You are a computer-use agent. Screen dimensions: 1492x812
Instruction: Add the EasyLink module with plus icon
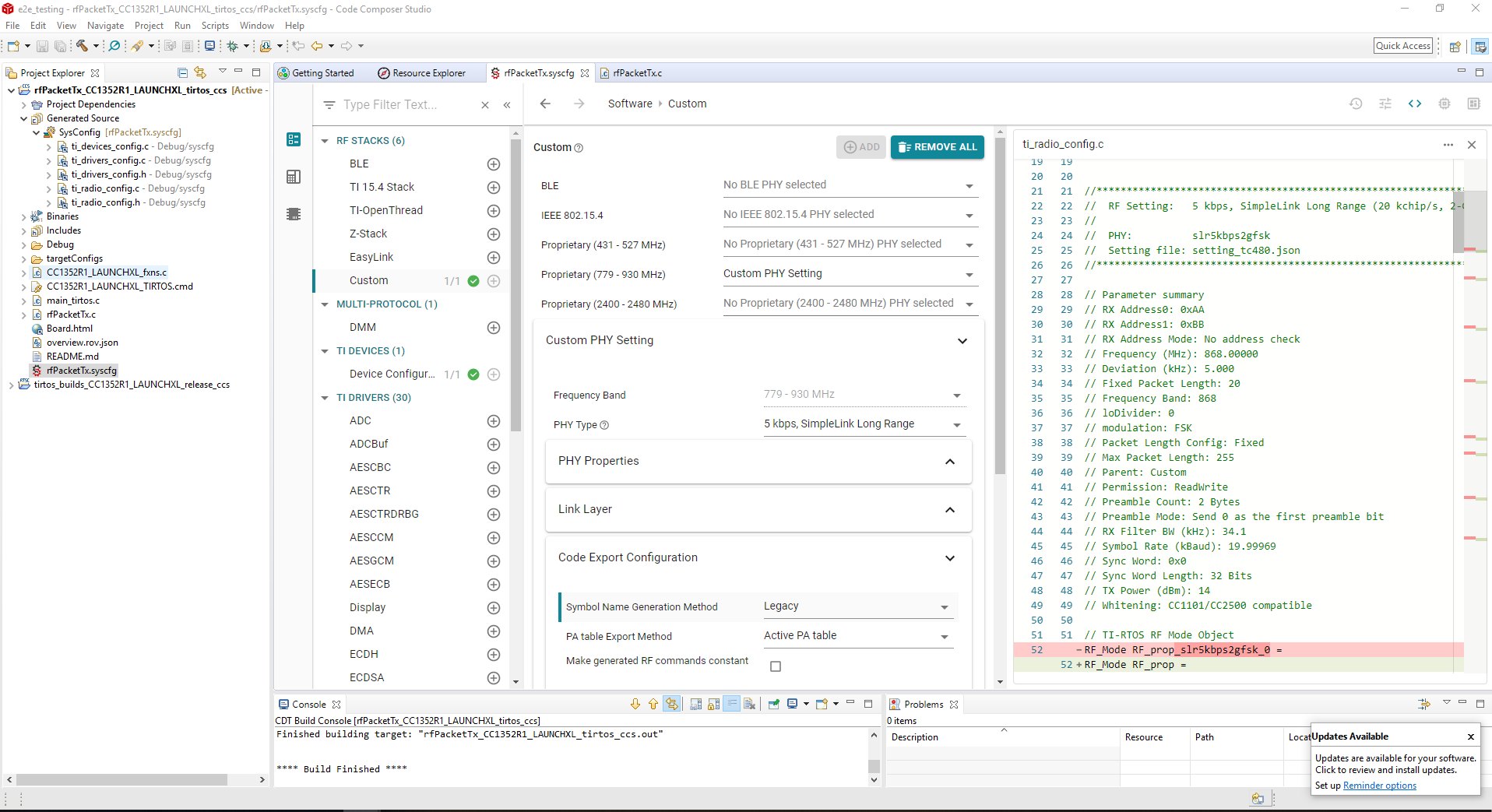[493, 258]
